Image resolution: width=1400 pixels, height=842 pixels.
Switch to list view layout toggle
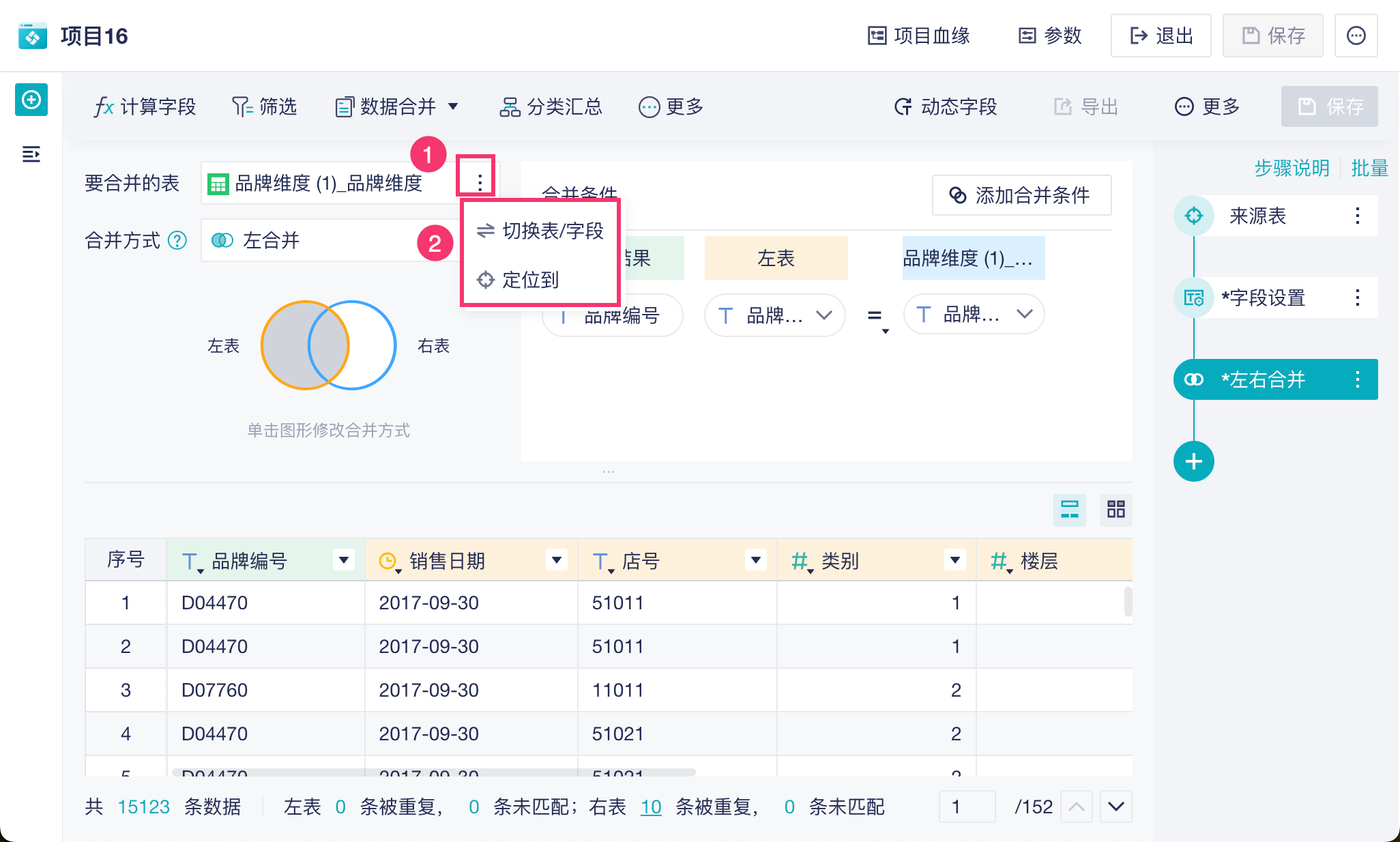1069,509
